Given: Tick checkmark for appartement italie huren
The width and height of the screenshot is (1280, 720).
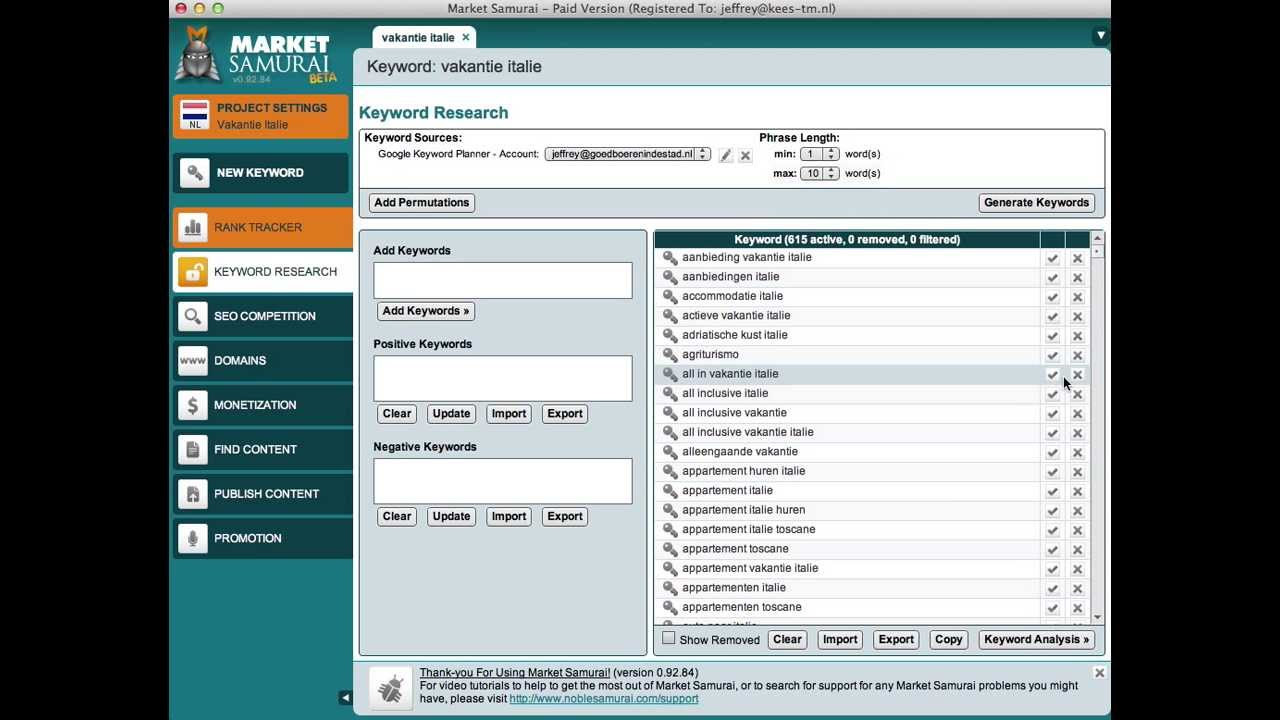Looking at the screenshot, I should [x=1052, y=511].
